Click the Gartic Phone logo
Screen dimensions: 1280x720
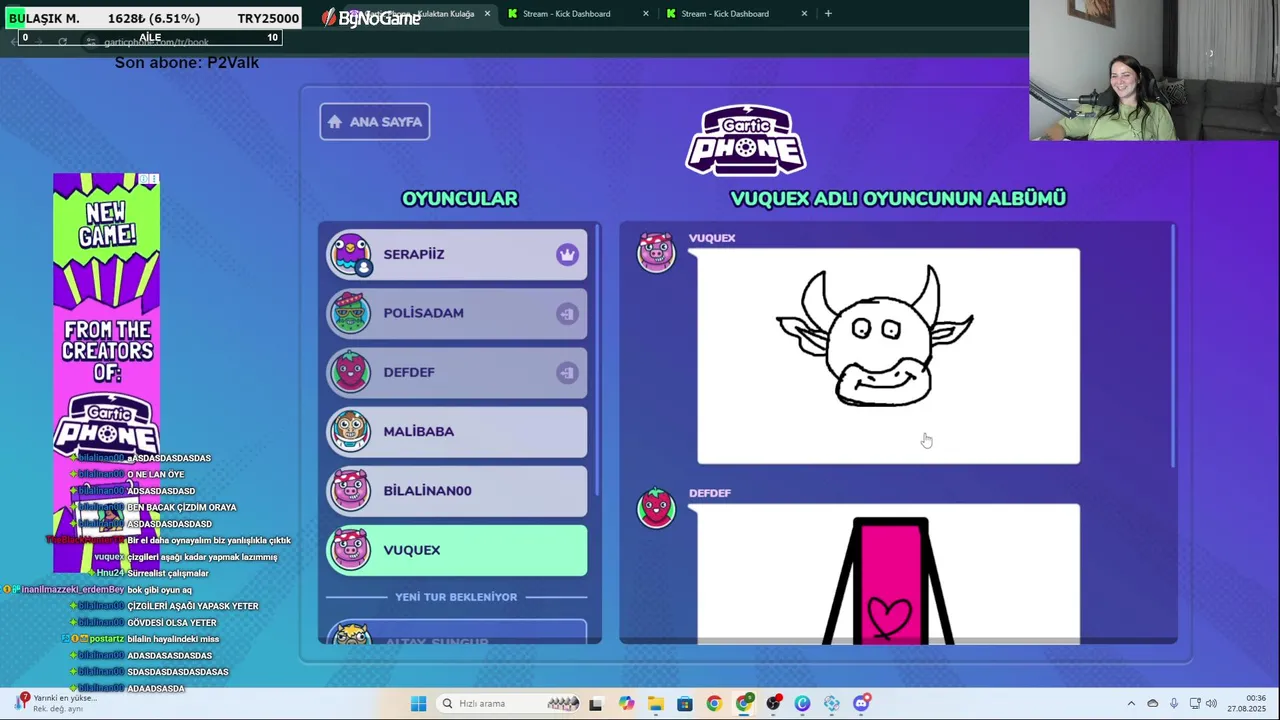pos(745,140)
